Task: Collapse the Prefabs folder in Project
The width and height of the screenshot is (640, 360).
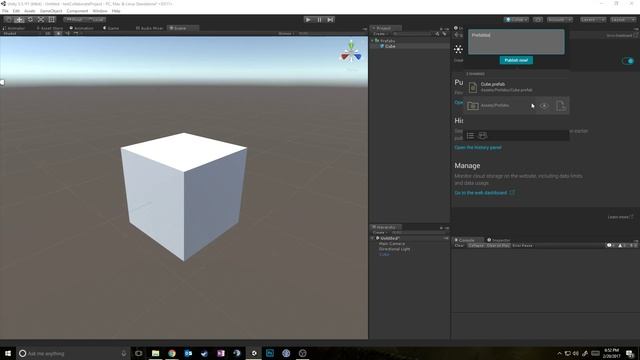Action: click(372, 41)
